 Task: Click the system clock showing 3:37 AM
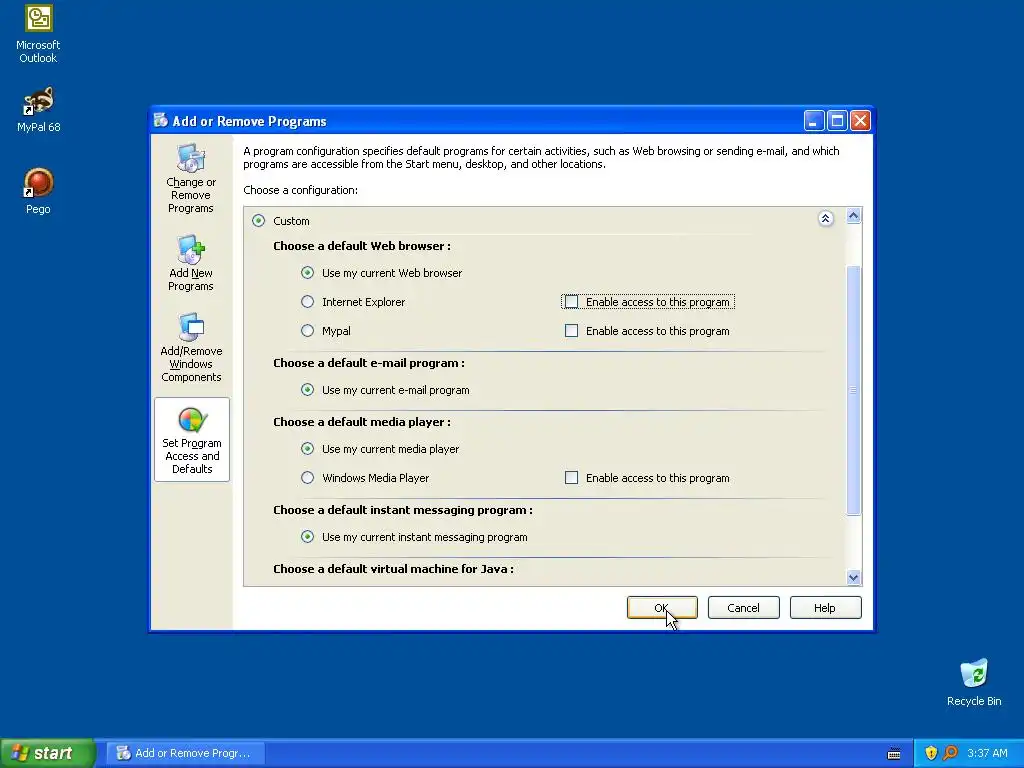(987, 753)
